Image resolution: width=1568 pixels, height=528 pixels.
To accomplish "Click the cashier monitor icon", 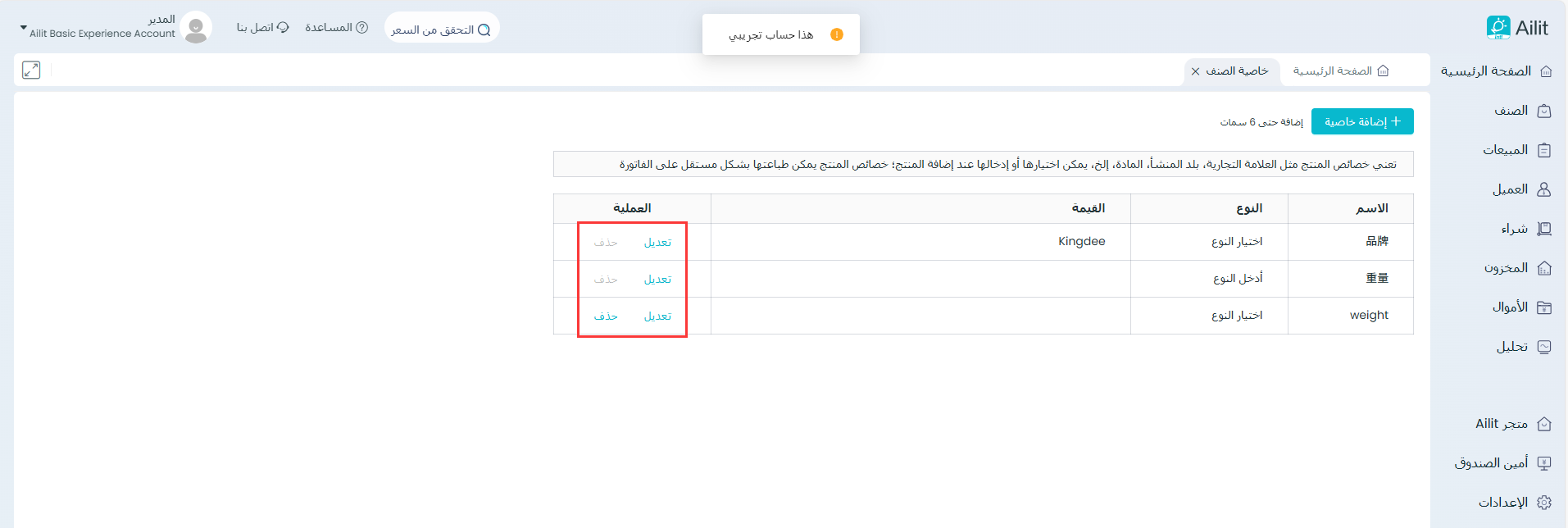I will click(x=1544, y=463).
